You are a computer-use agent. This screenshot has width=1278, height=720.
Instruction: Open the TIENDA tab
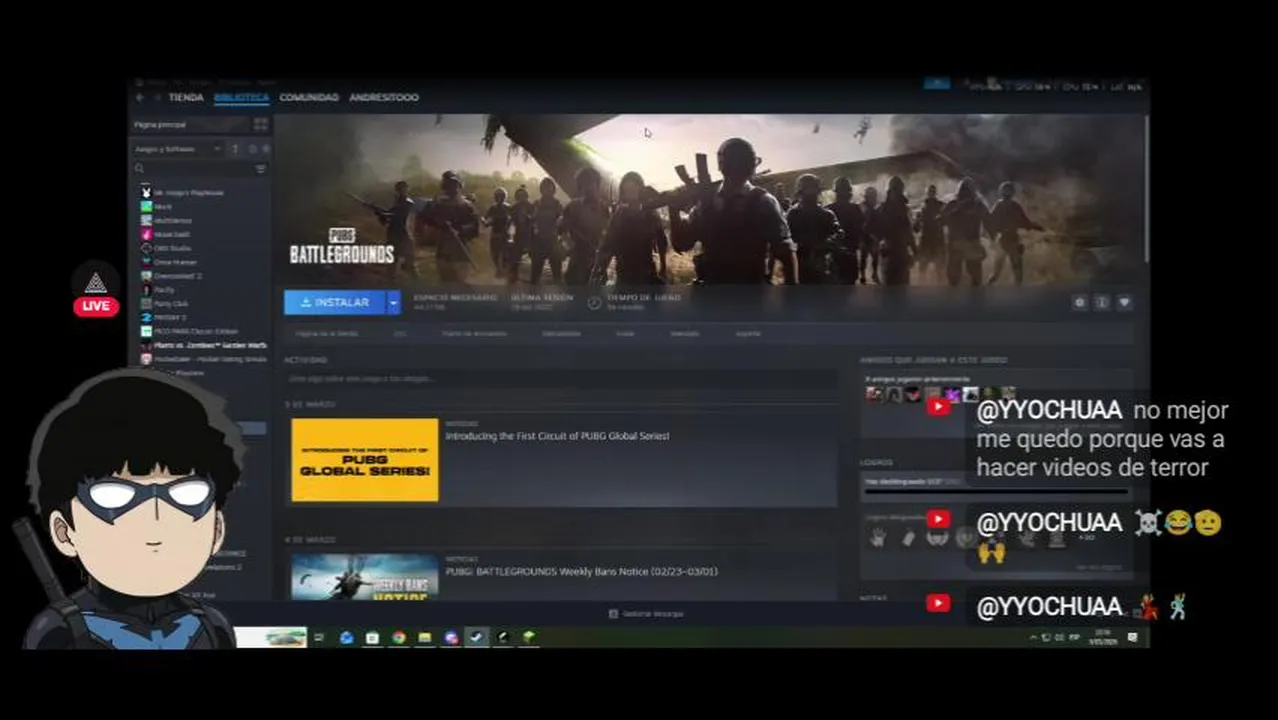(186, 97)
